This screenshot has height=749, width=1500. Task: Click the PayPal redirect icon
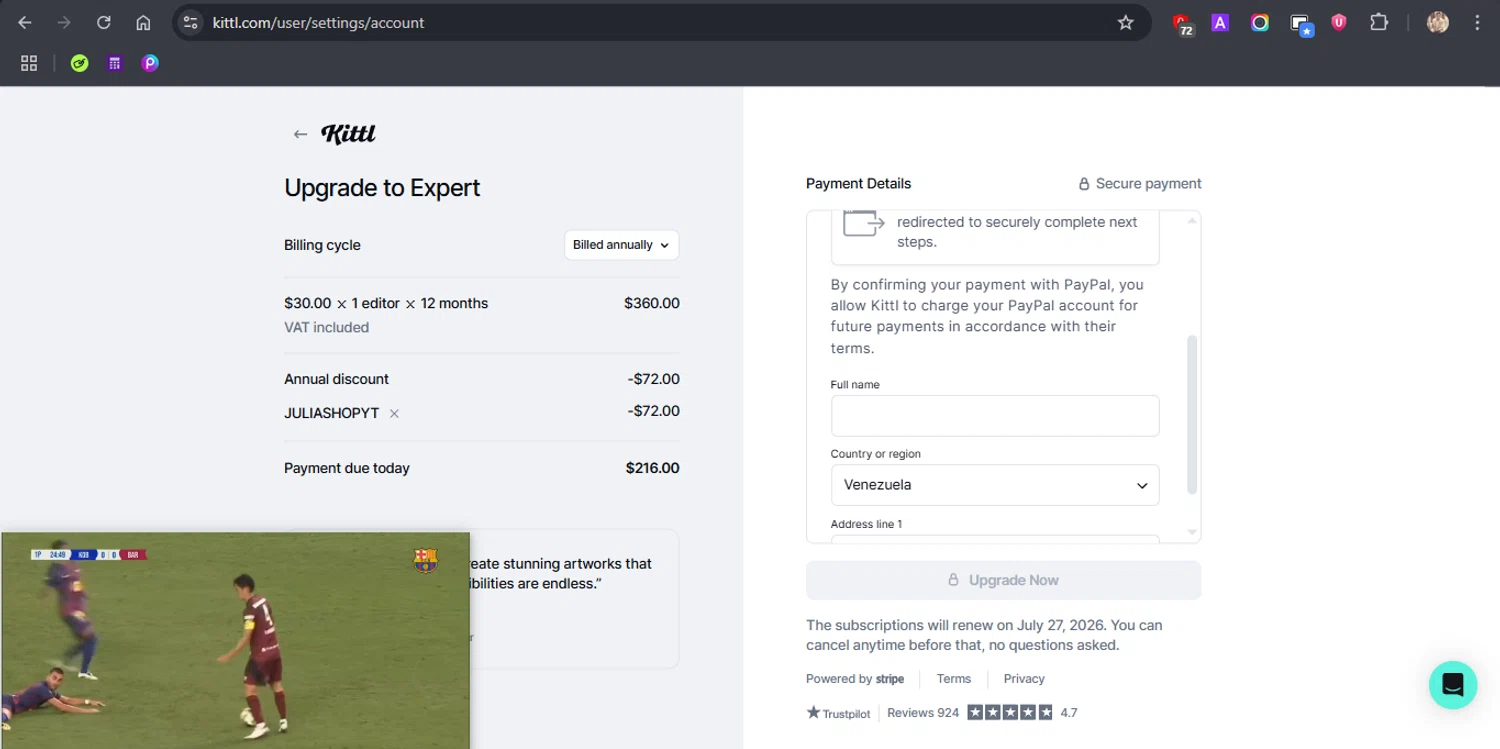pyautogui.click(x=864, y=223)
